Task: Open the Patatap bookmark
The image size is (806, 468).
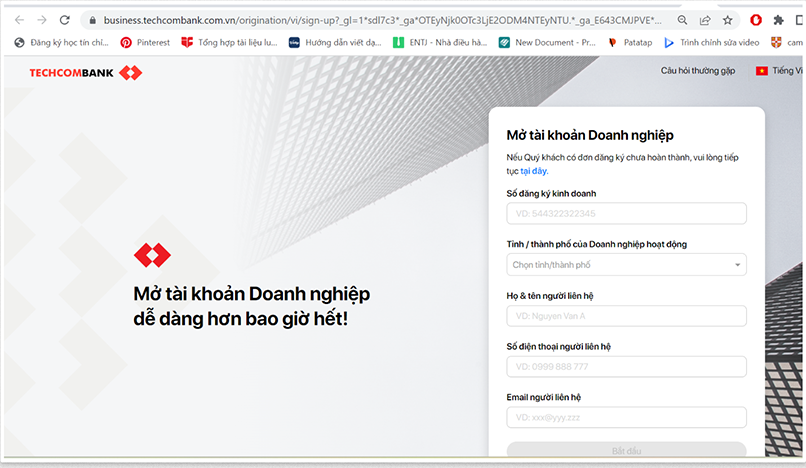Action: pos(630,43)
